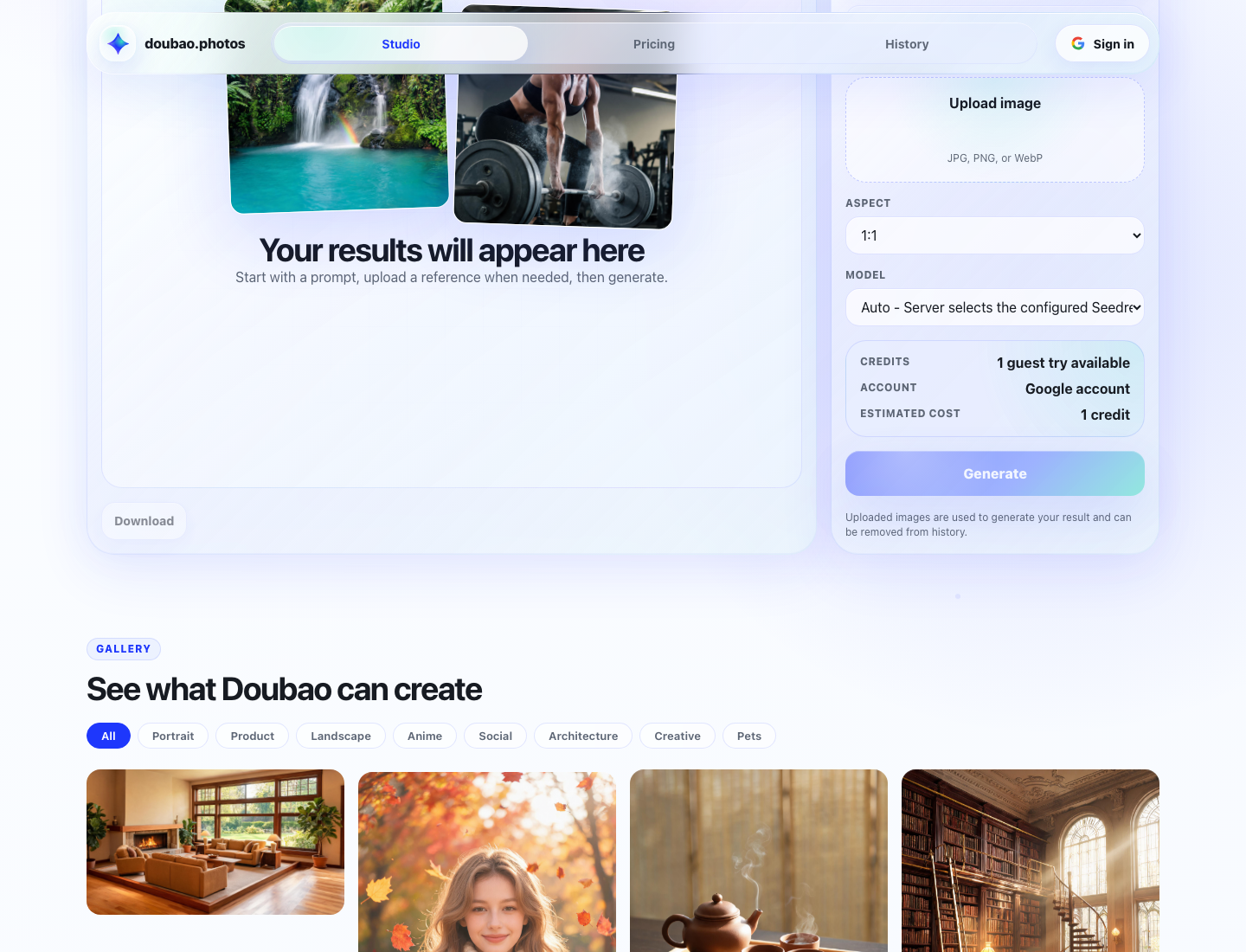Click the doubao.photos star logo icon
This screenshot has width=1246, height=952.
[x=118, y=43]
